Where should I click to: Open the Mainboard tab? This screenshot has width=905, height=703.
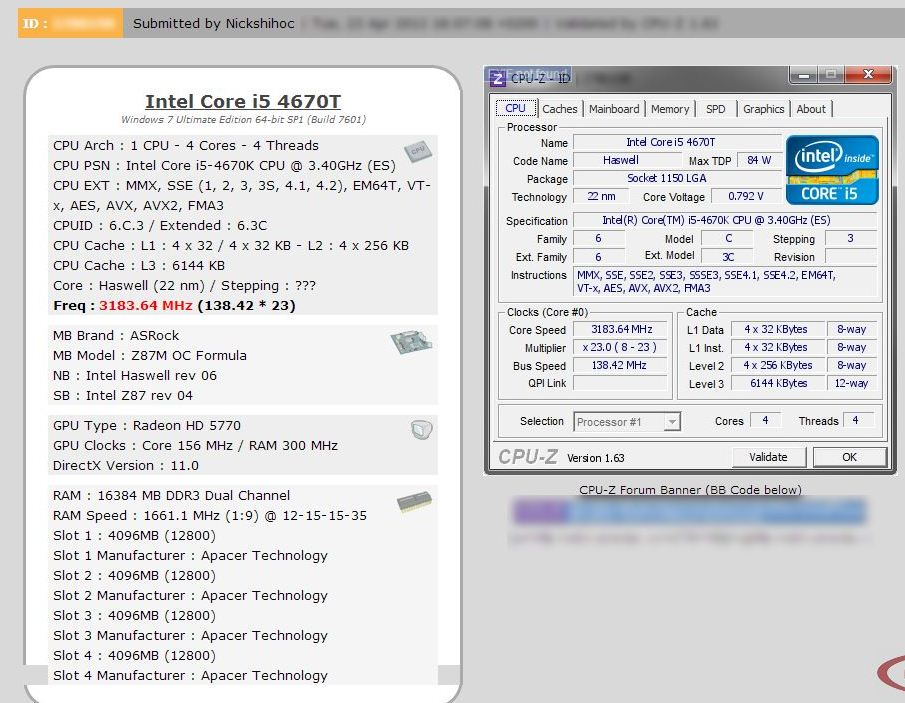(x=614, y=109)
